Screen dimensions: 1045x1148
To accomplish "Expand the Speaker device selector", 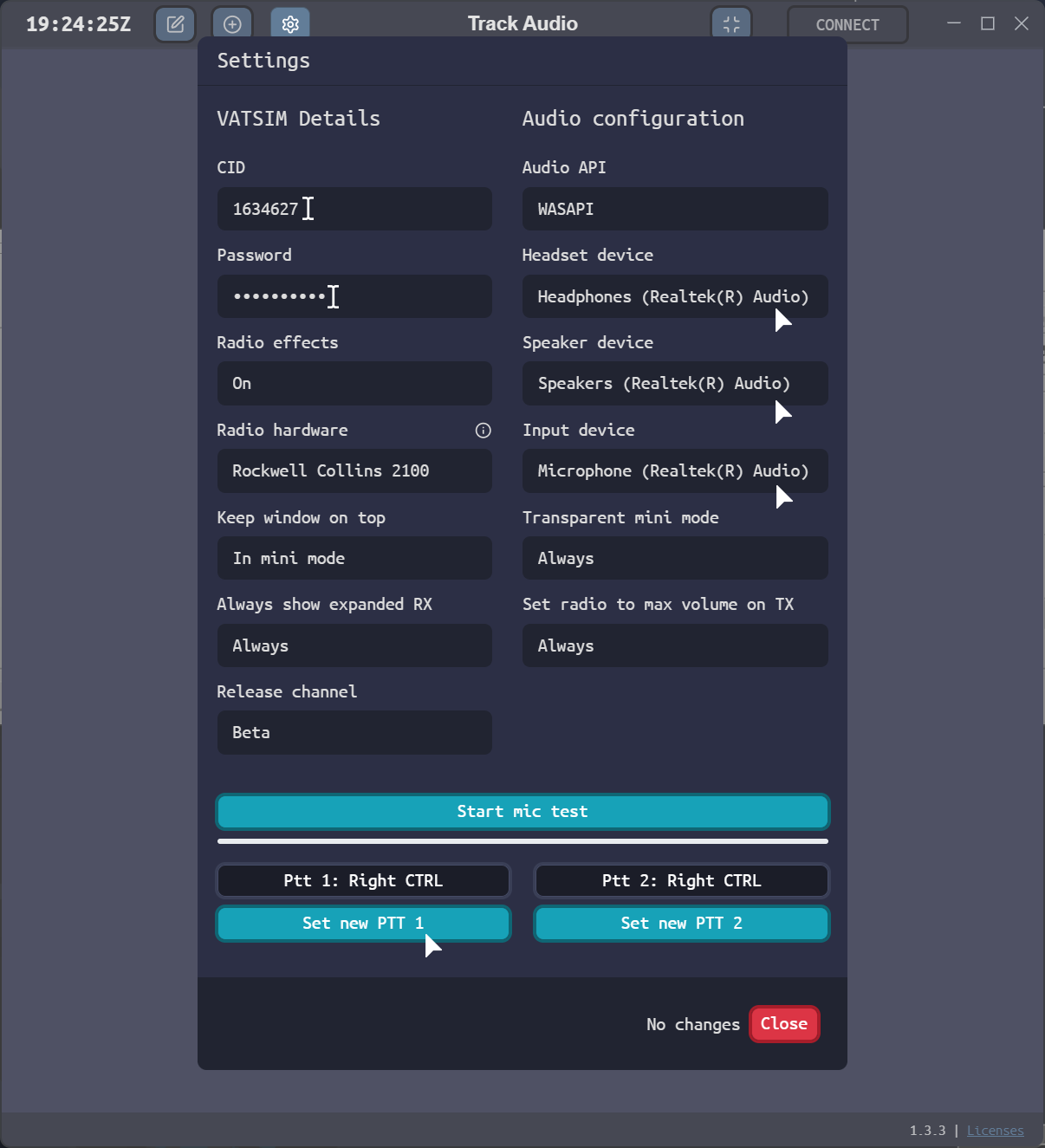I will point(674,384).
